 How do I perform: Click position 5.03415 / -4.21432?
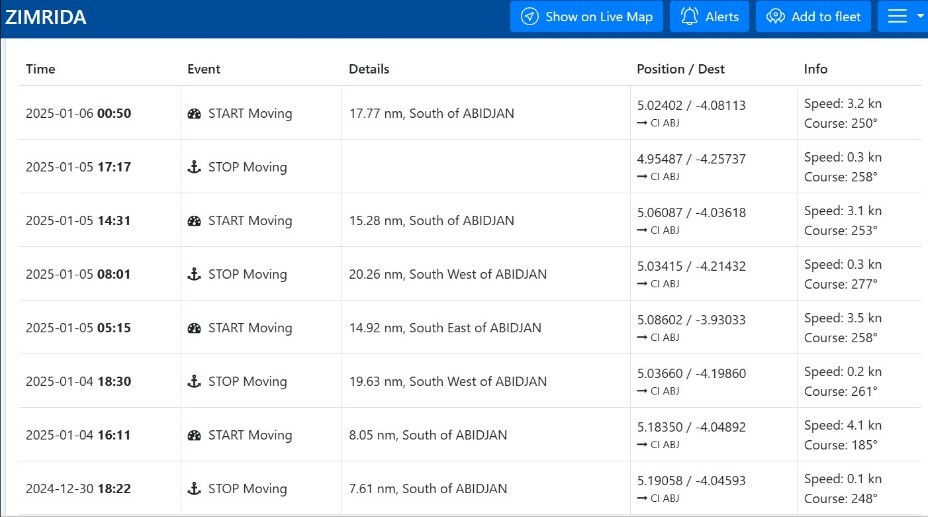pyautogui.click(x=691, y=266)
